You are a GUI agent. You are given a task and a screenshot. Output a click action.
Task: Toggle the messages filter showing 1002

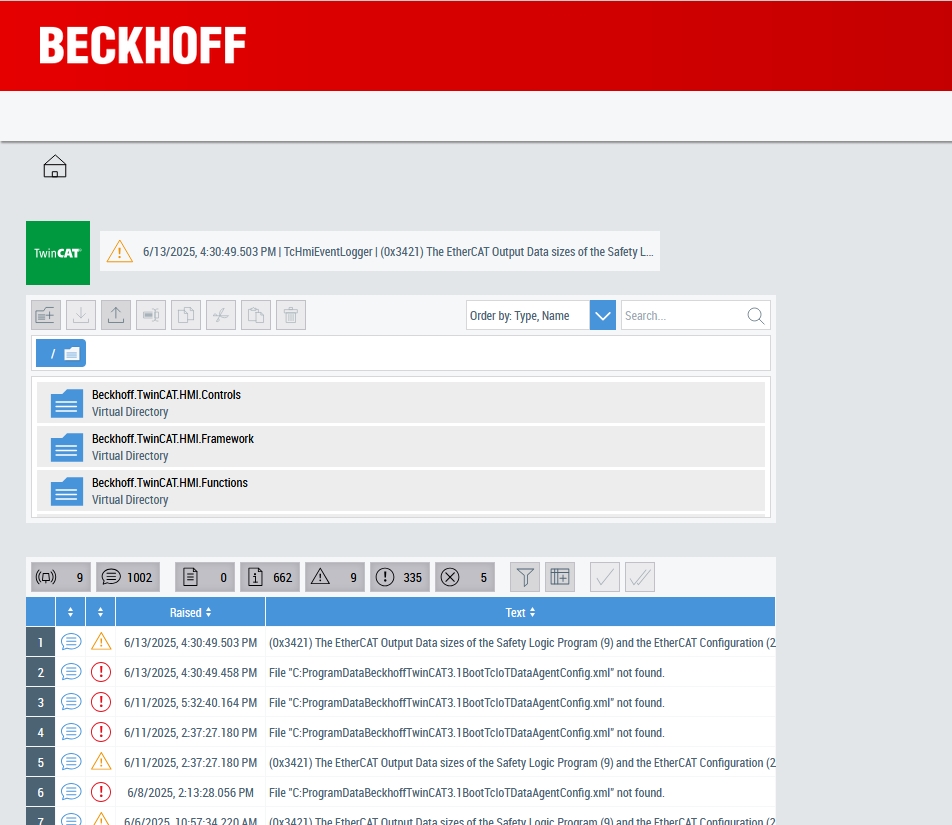click(x=128, y=577)
